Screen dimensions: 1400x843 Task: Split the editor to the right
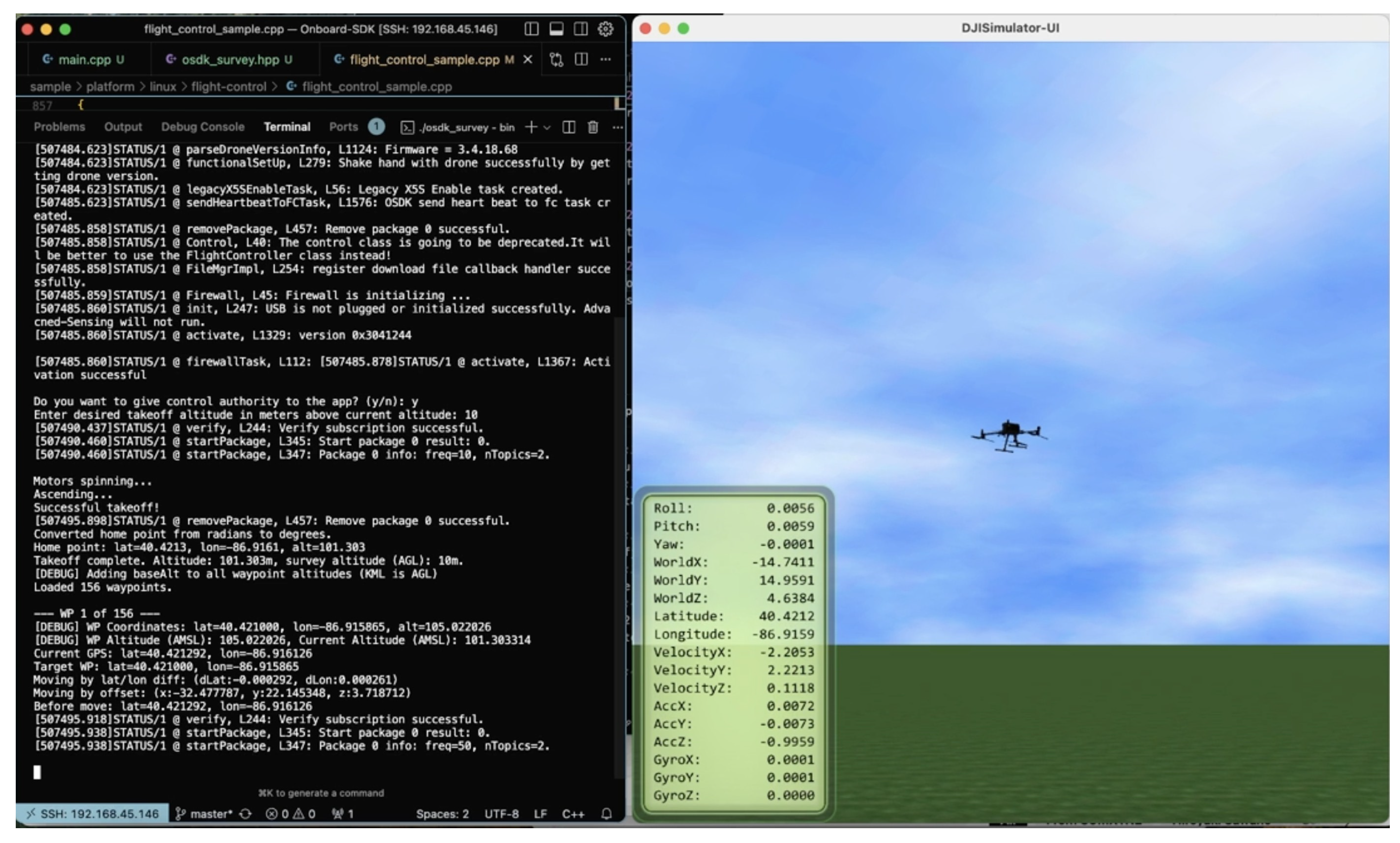(x=581, y=60)
